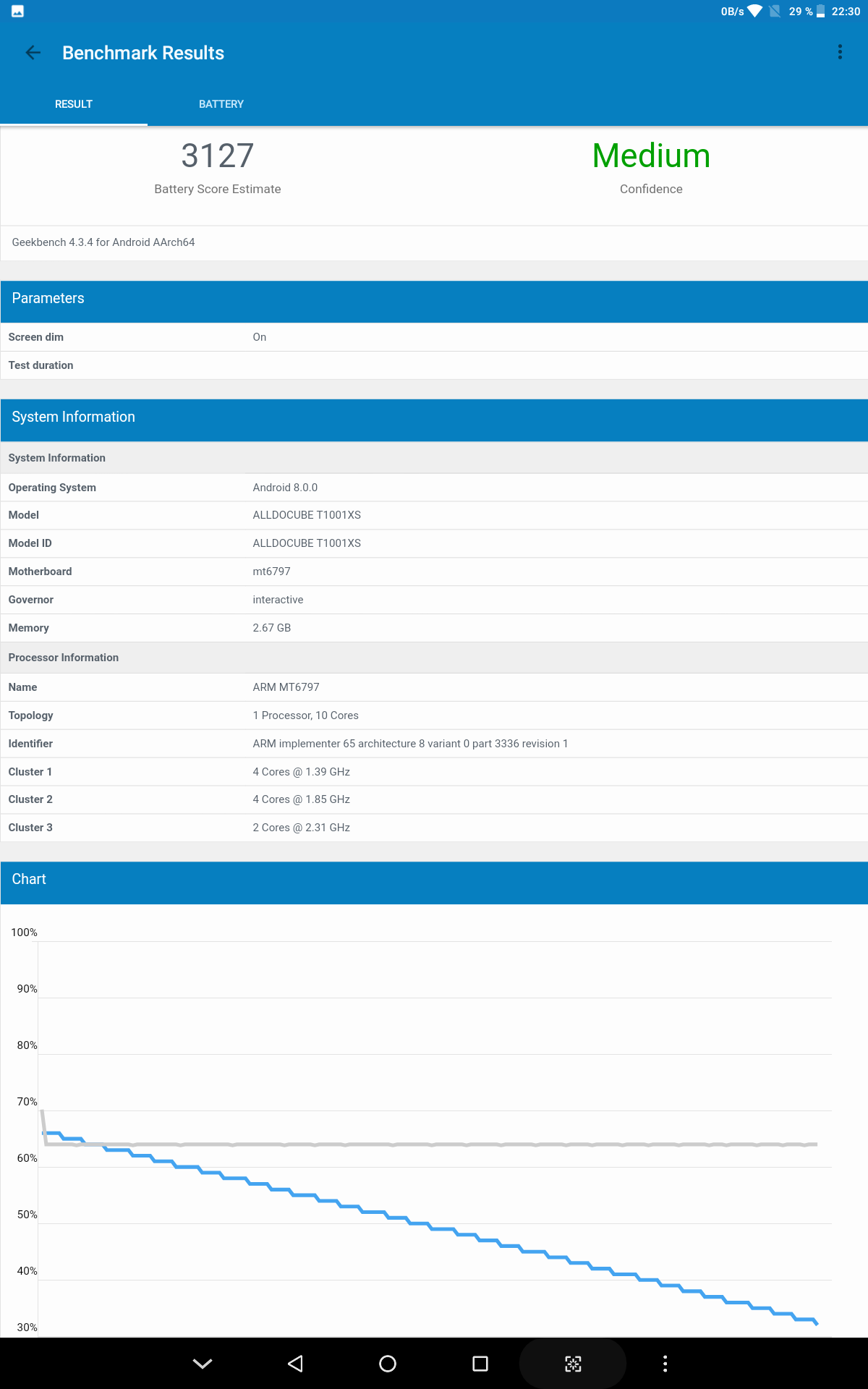Tap the Memory value 2.67 GB

tap(272, 628)
